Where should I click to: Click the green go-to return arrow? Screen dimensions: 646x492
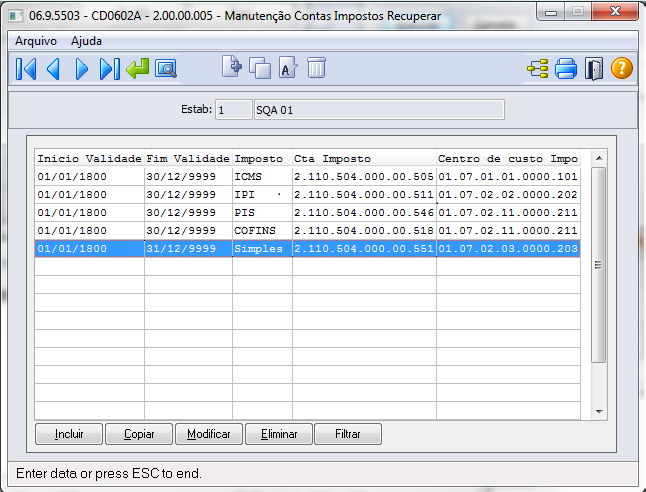(x=138, y=68)
